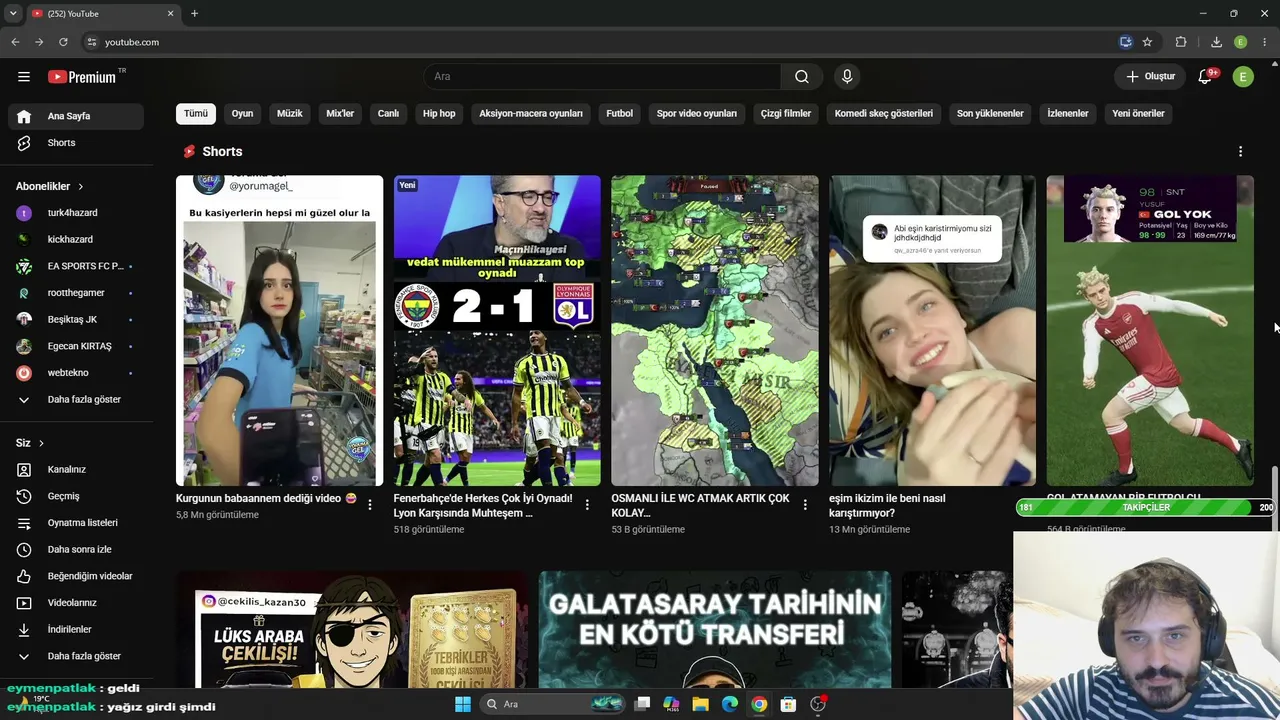The width and height of the screenshot is (1280, 720).
Task: Open the Osmanlı map short thumbnail
Action: coord(715,331)
